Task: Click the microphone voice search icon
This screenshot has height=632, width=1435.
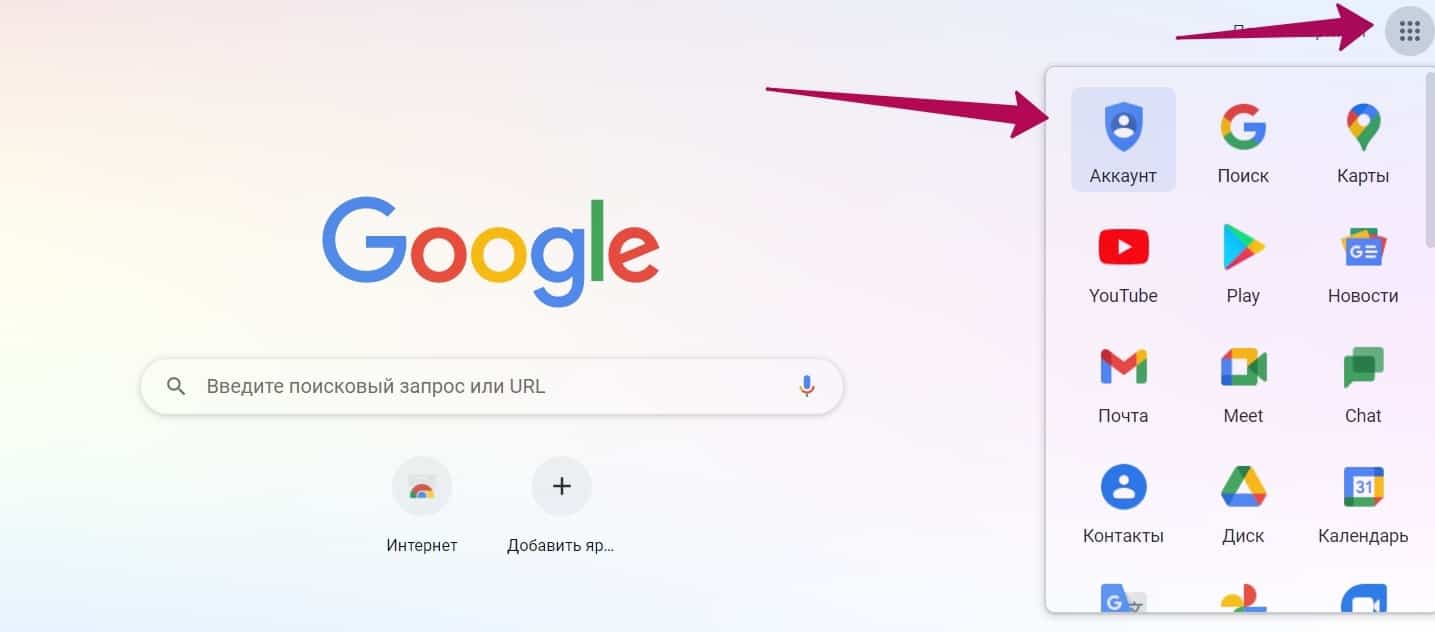Action: [807, 386]
